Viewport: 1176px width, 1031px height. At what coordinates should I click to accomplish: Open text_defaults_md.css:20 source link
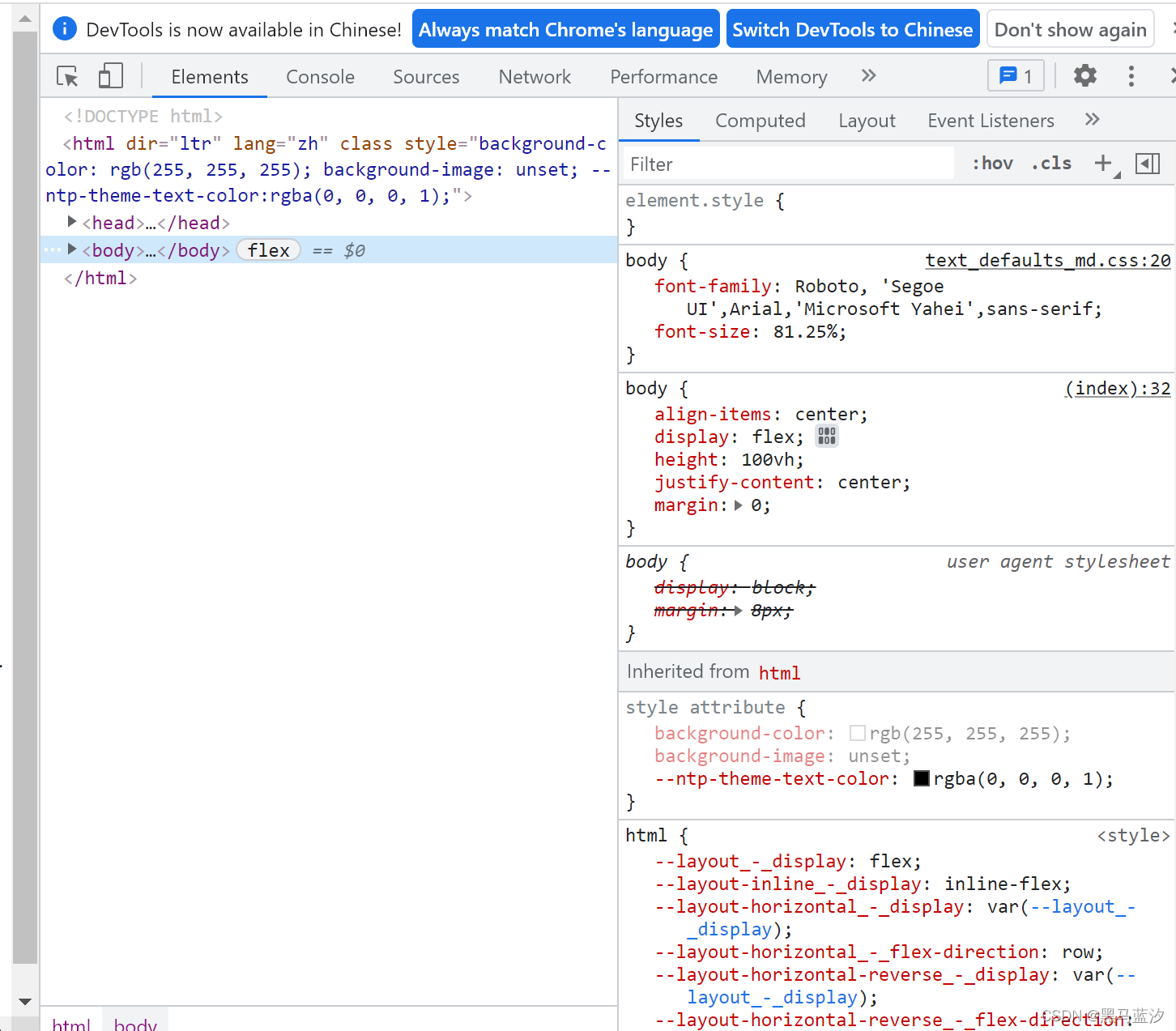click(1047, 261)
